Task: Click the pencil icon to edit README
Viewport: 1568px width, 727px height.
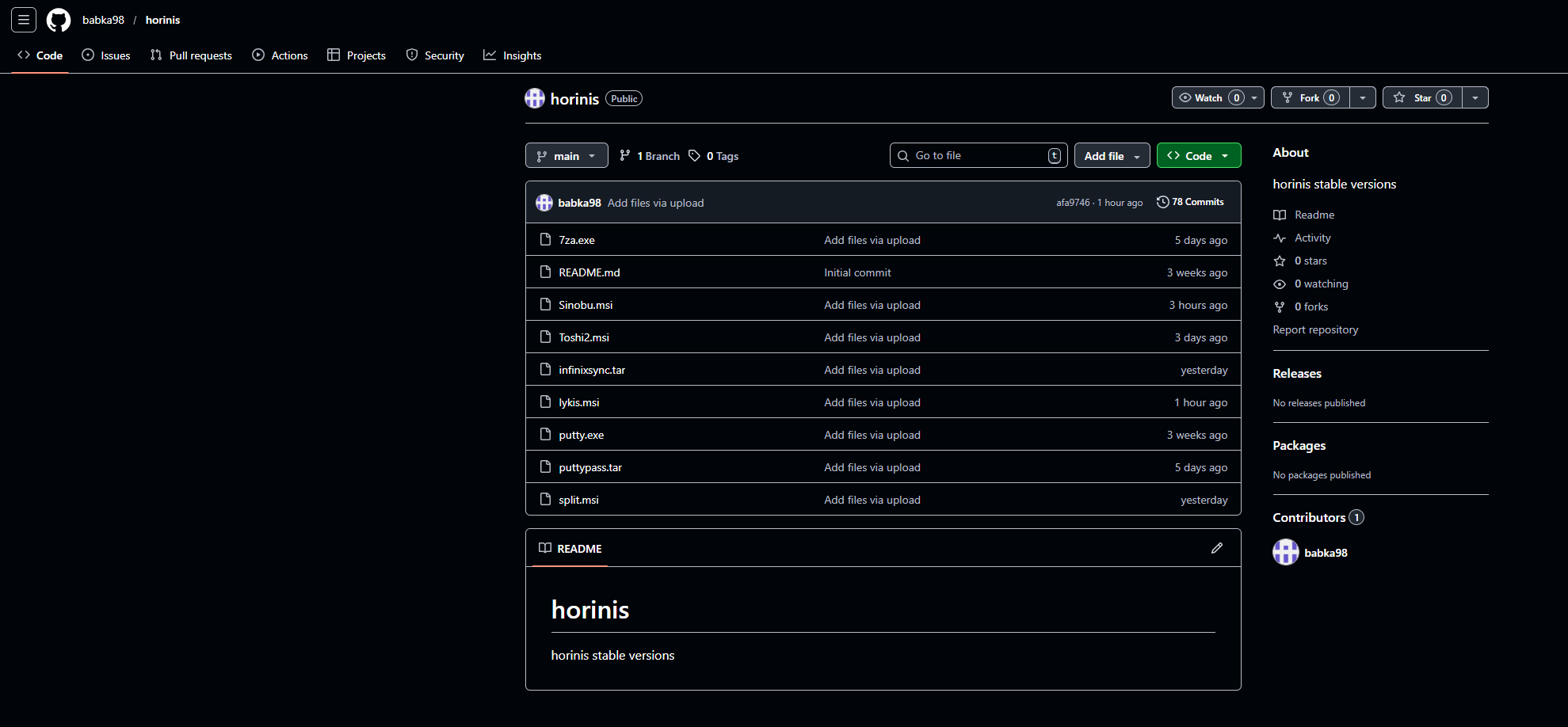Action: 1216,548
